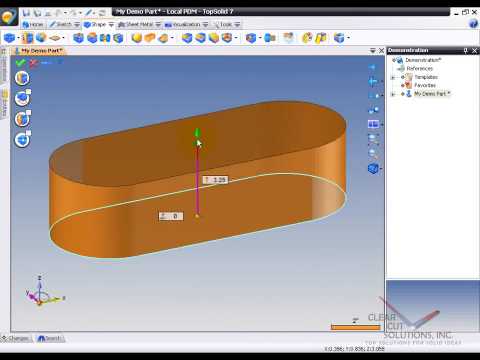
Task: Click the TopSolid application logo button
Action: [9, 17]
